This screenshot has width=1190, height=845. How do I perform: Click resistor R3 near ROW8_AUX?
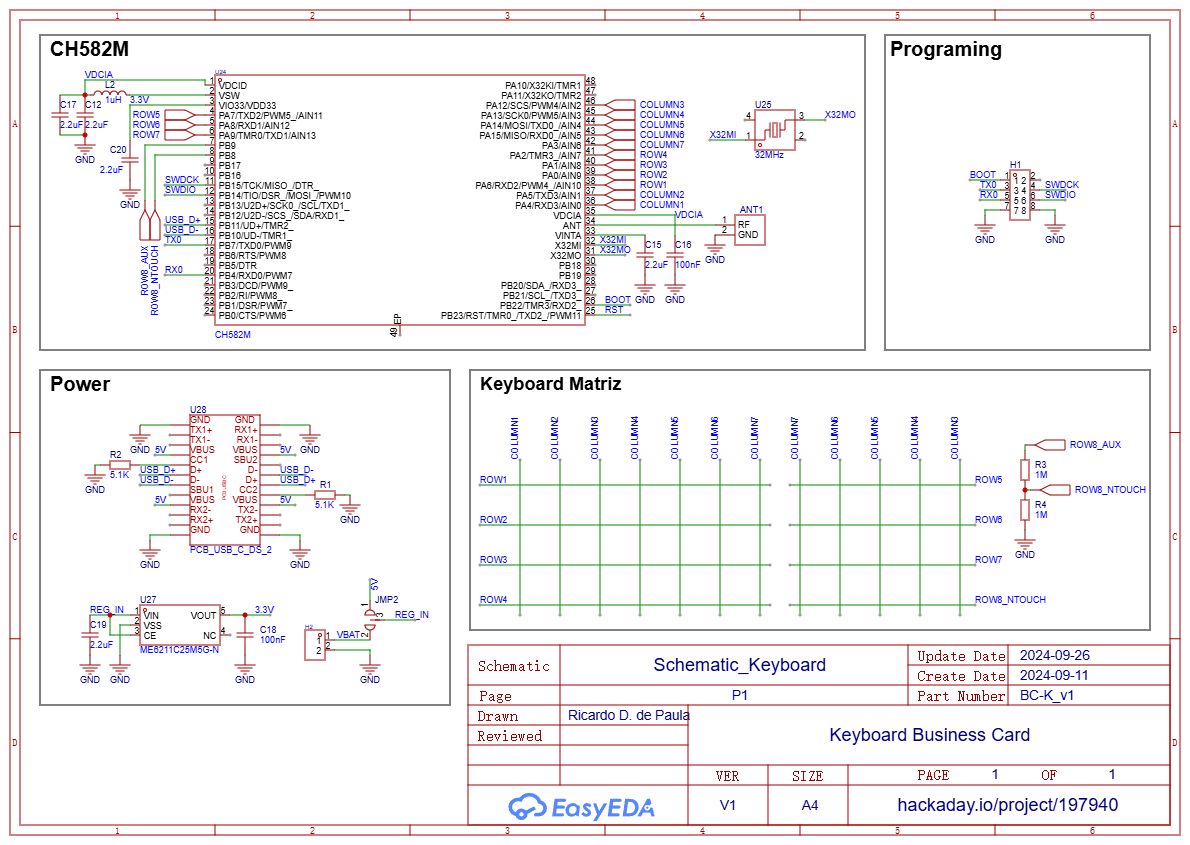[x=1025, y=470]
